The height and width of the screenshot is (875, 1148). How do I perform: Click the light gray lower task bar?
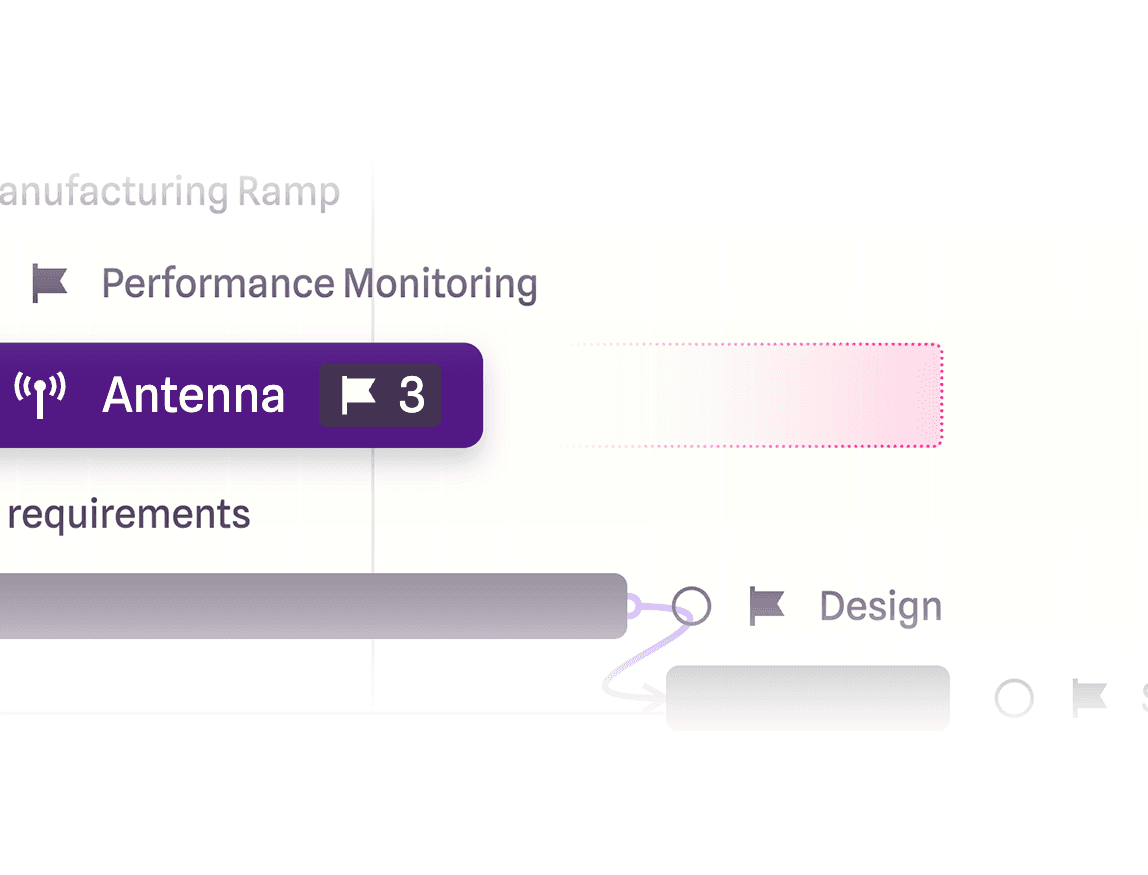pos(807,698)
